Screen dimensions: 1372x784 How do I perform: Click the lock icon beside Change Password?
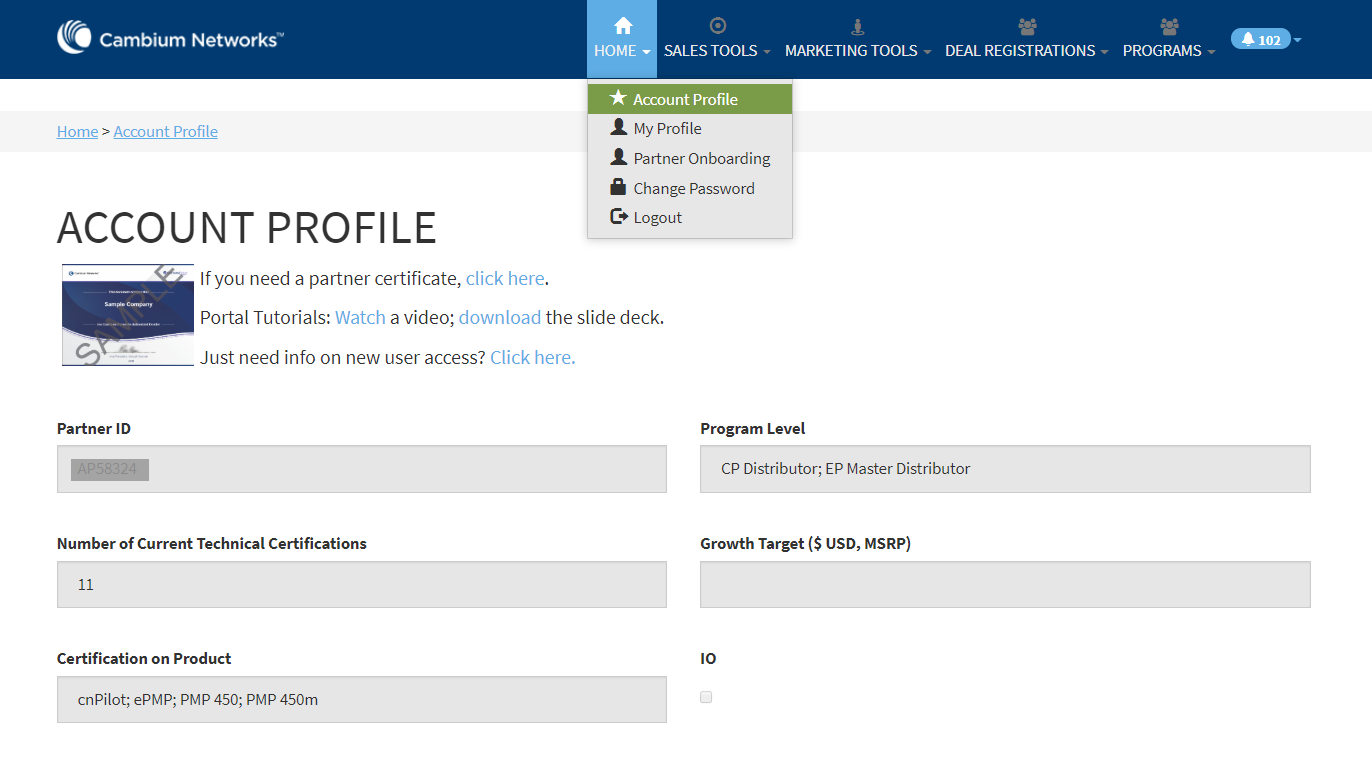click(618, 187)
